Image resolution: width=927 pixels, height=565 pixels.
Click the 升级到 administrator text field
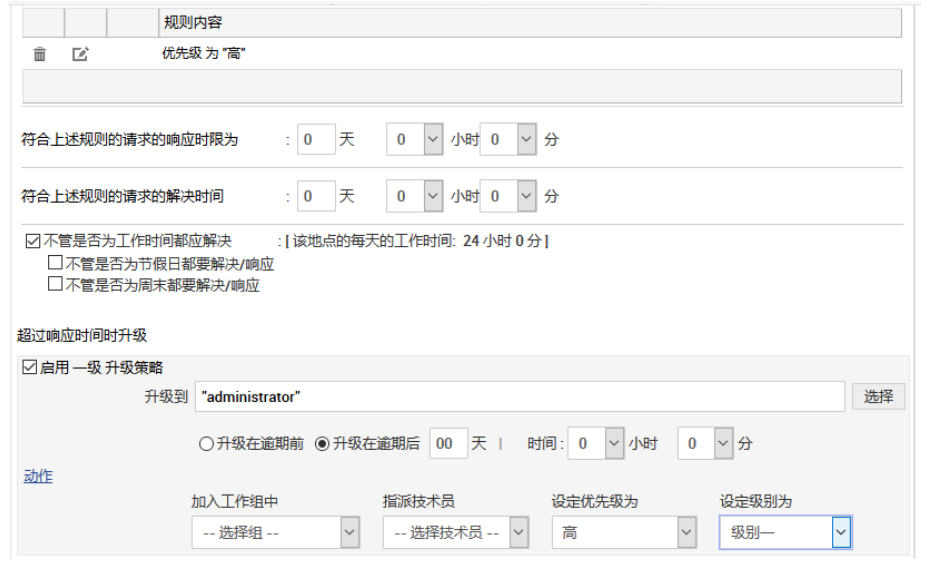pos(520,397)
